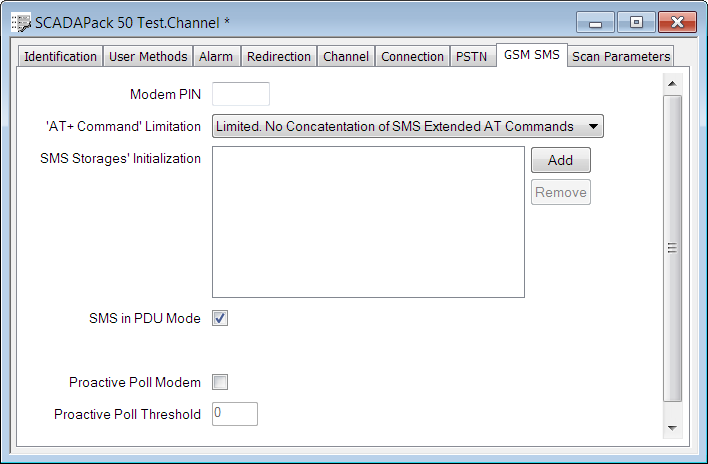Select the Alarm tab

tap(216, 57)
